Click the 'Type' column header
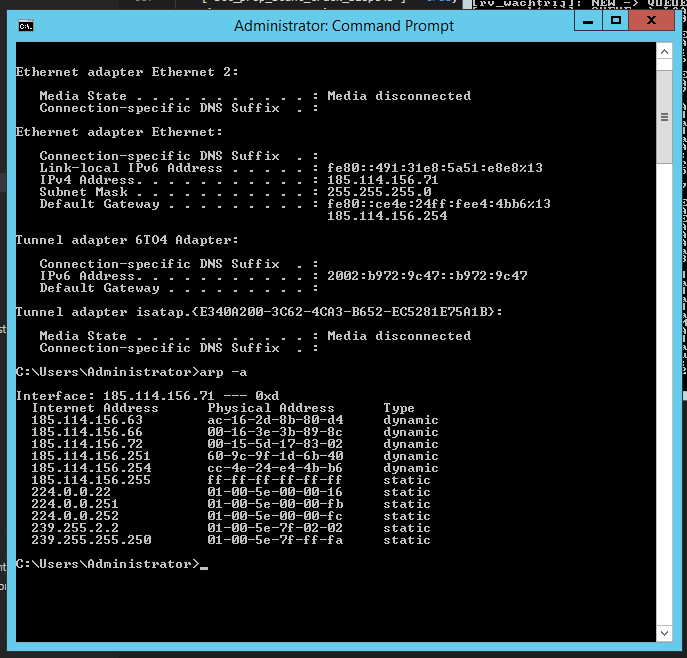 click(399, 408)
